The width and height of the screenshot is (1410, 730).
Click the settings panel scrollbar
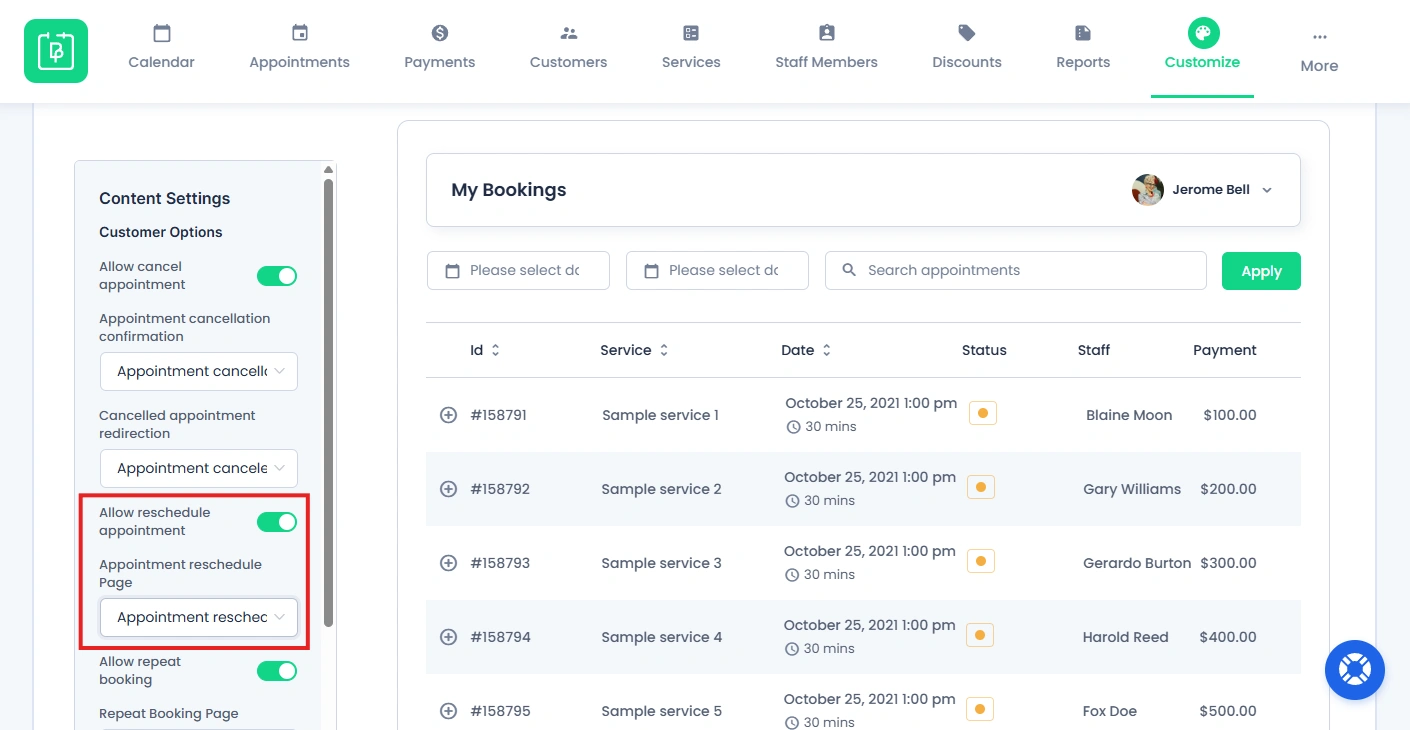pos(329,404)
